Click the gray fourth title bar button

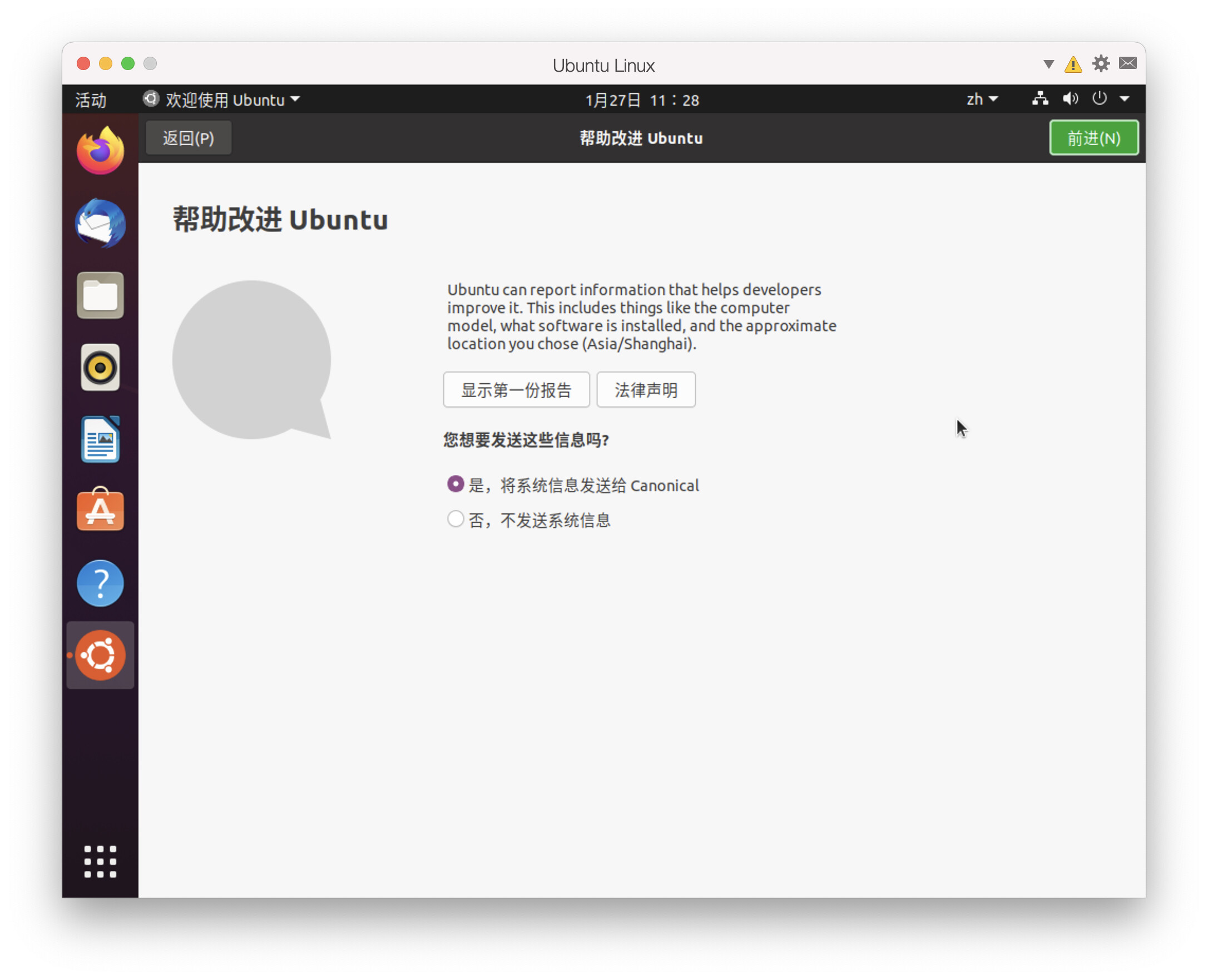pos(150,63)
